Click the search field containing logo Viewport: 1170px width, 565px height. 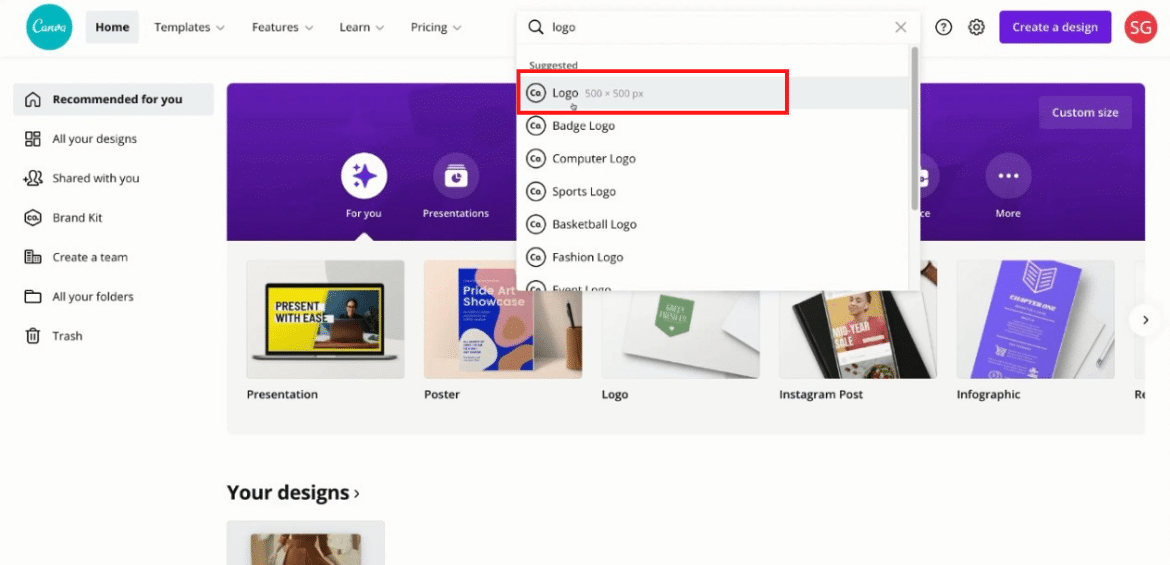718,28
